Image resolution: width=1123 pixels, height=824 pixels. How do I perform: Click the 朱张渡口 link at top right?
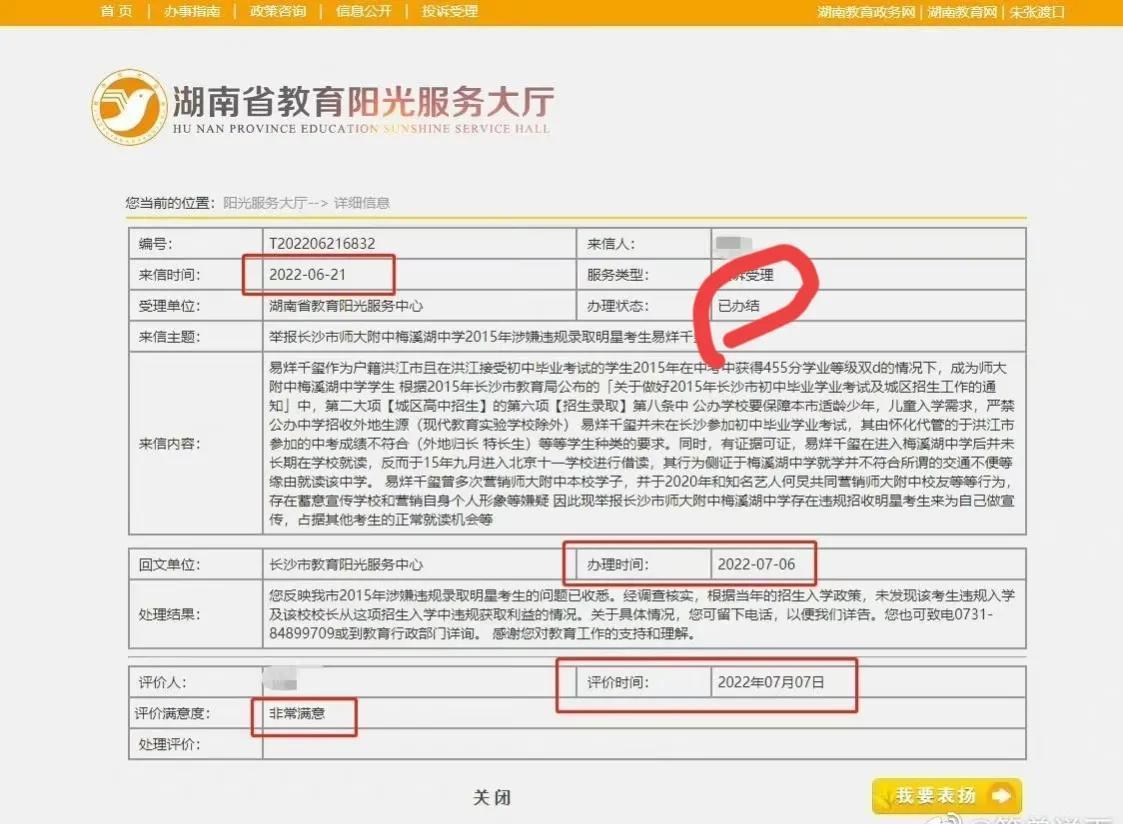click(x=1036, y=12)
